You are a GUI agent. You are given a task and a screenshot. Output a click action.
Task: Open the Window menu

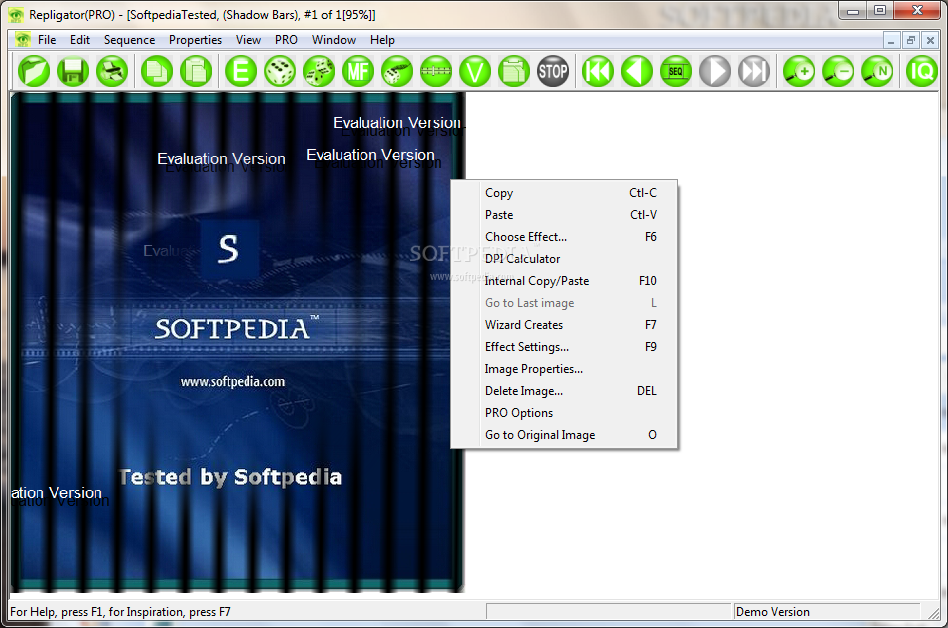click(x=334, y=40)
